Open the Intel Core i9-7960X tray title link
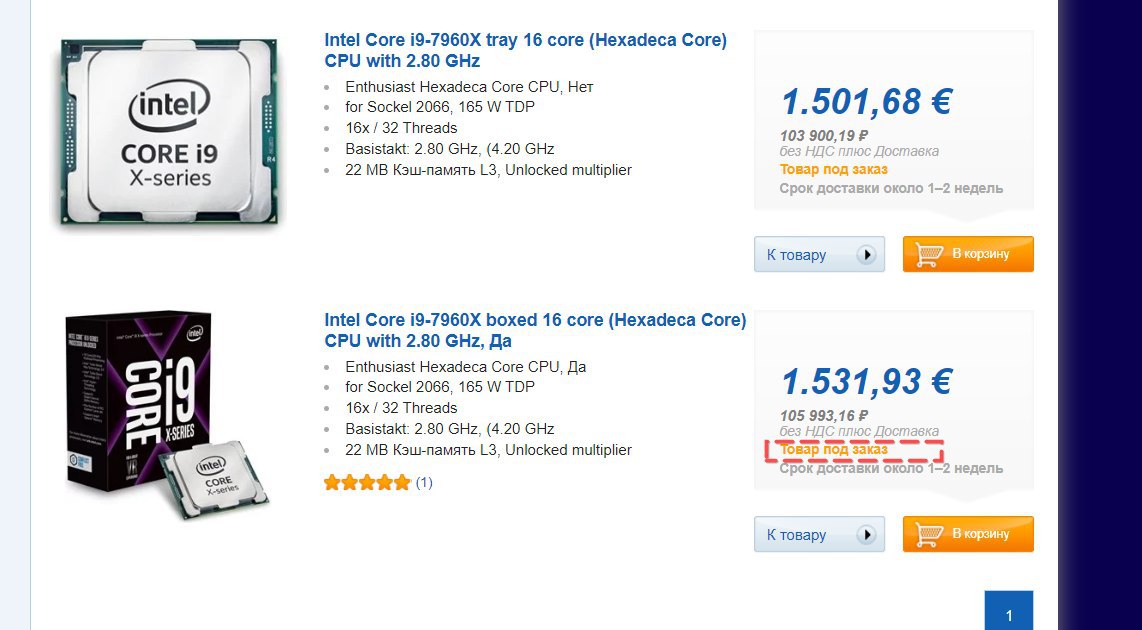Screen dimensions: 1142x630 [x=525, y=50]
